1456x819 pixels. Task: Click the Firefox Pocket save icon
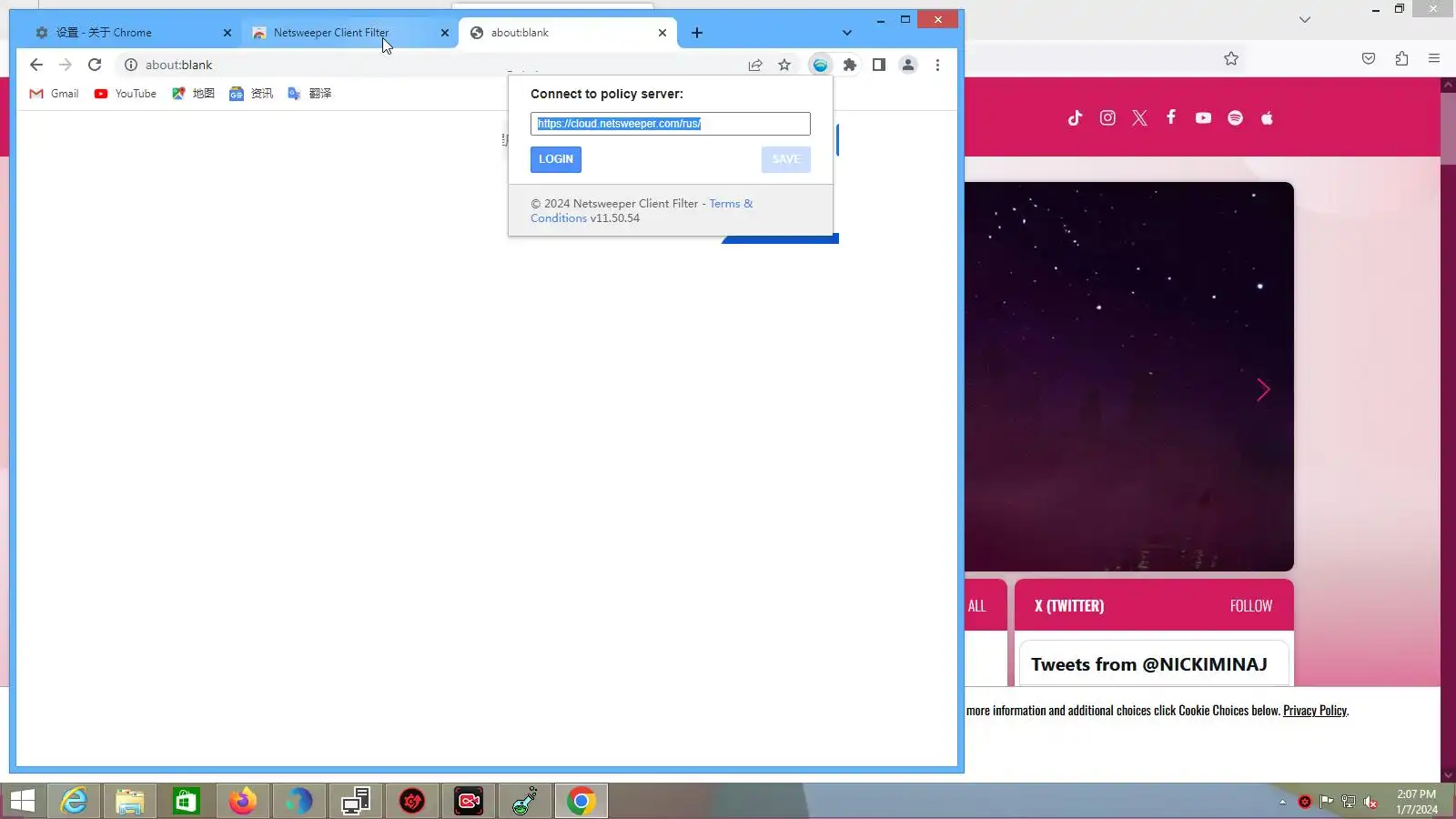pyautogui.click(x=1369, y=58)
